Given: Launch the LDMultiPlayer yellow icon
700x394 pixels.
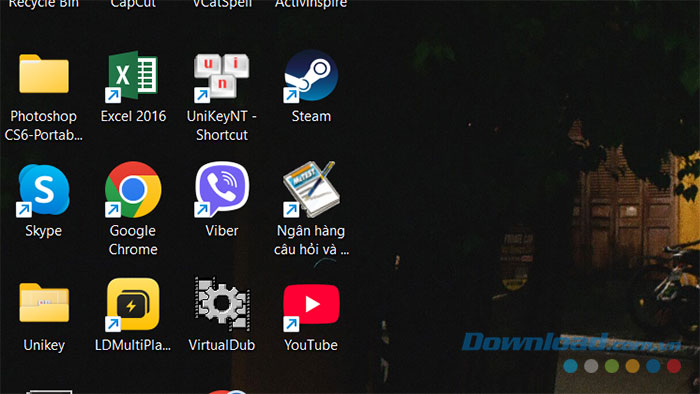Looking at the screenshot, I should pos(133,305).
